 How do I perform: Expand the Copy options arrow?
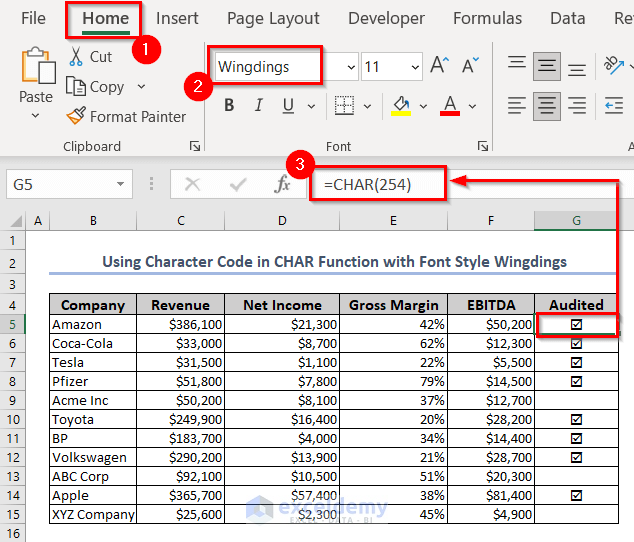pos(141,86)
